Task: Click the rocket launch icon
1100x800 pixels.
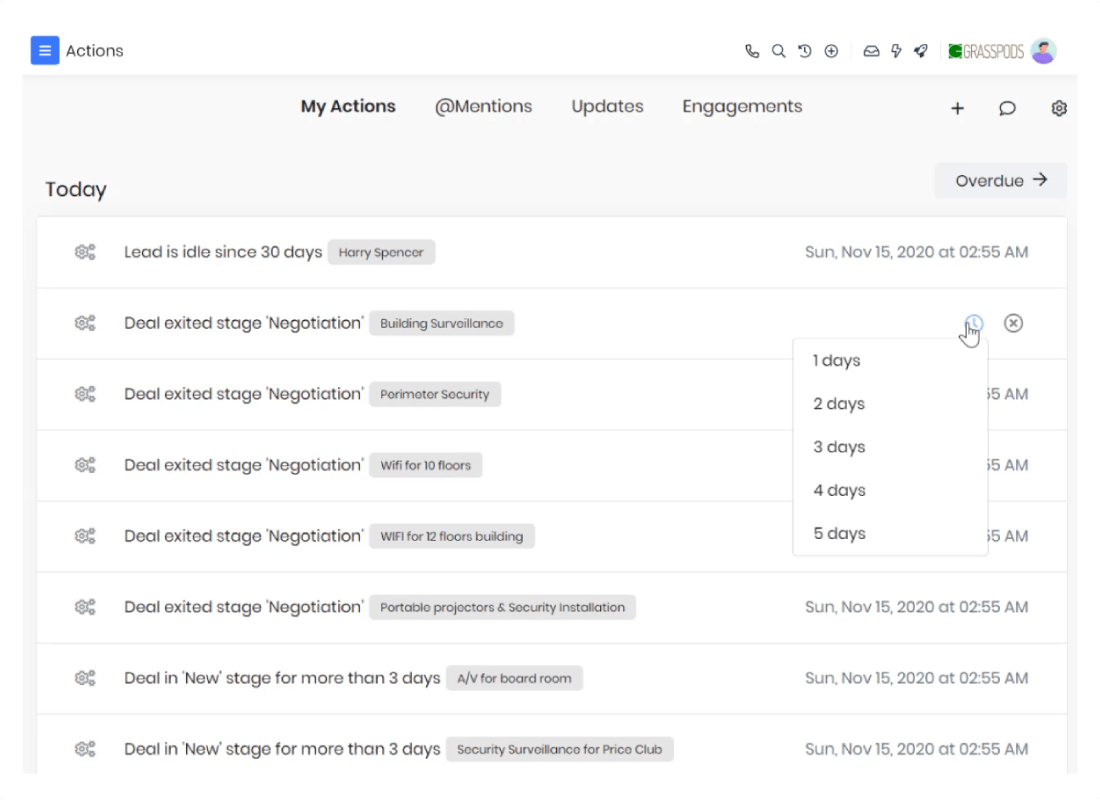Action: coord(921,51)
